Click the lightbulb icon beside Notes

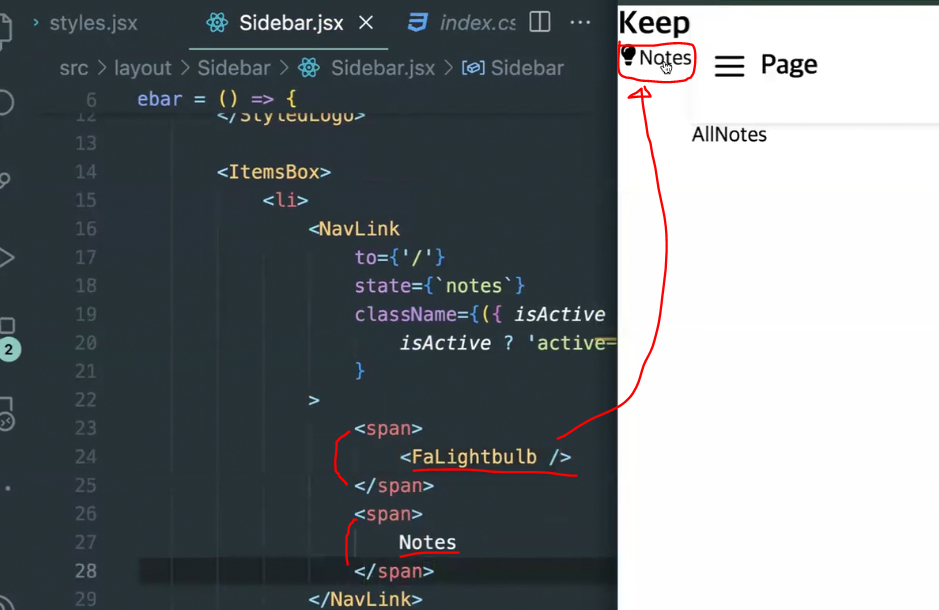[628, 56]
